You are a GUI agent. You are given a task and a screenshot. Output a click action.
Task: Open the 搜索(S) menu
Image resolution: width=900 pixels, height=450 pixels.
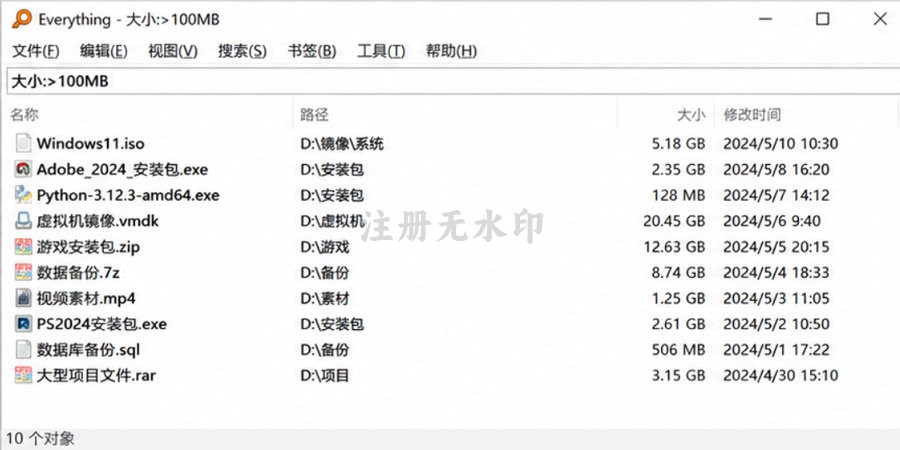[242, 51]
